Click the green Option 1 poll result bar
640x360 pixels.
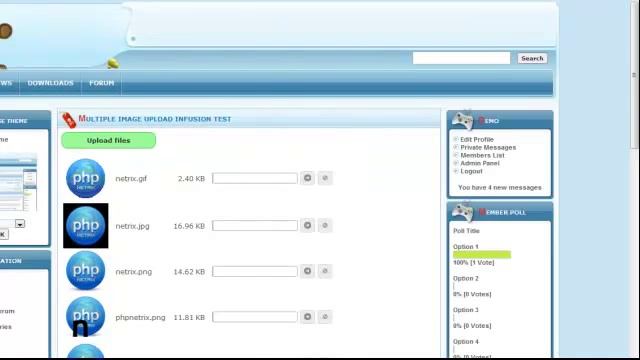point(482,255)
